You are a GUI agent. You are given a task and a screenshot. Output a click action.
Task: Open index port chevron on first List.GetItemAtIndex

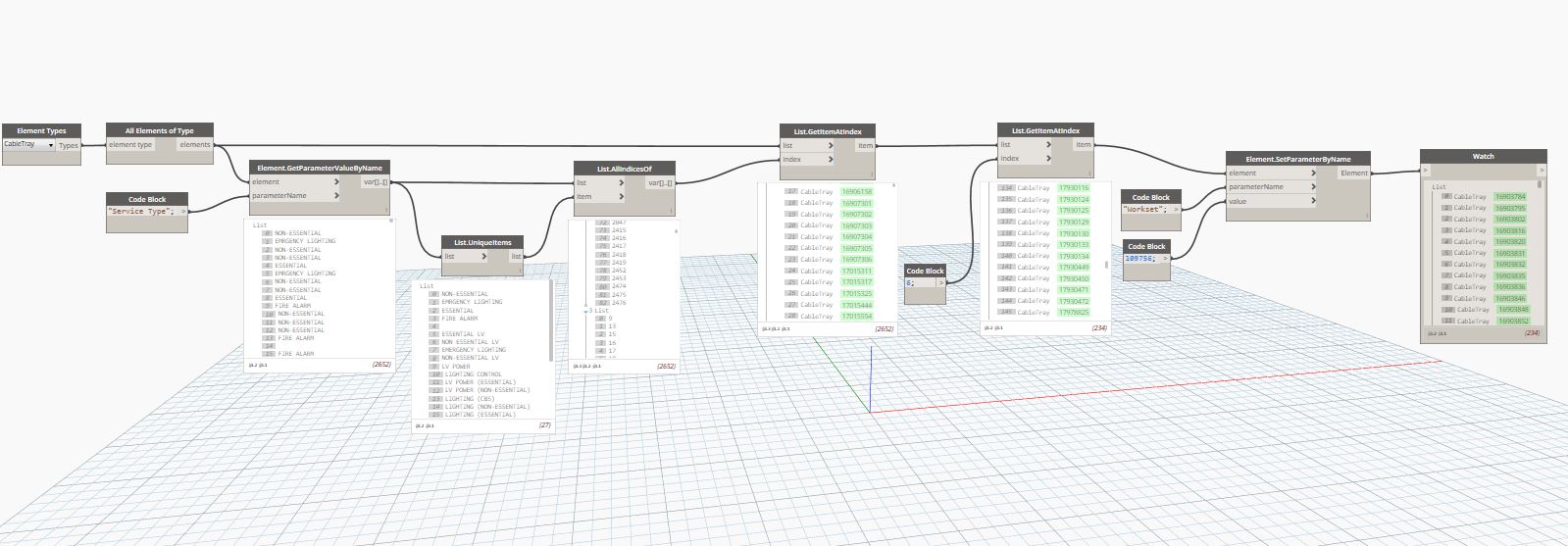830,159
